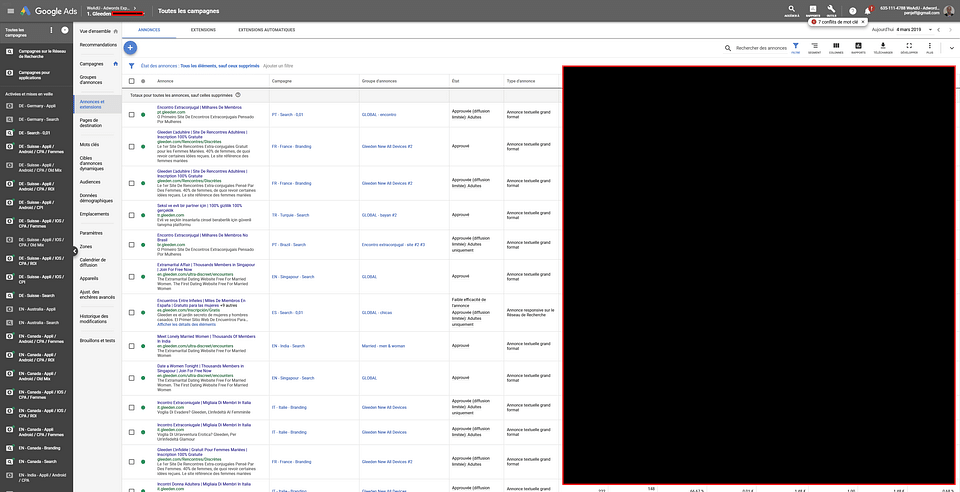The height and width of the screenshot is (492, 960).
Task: Open Vue d'ensemble page
Action: [96, 31]
